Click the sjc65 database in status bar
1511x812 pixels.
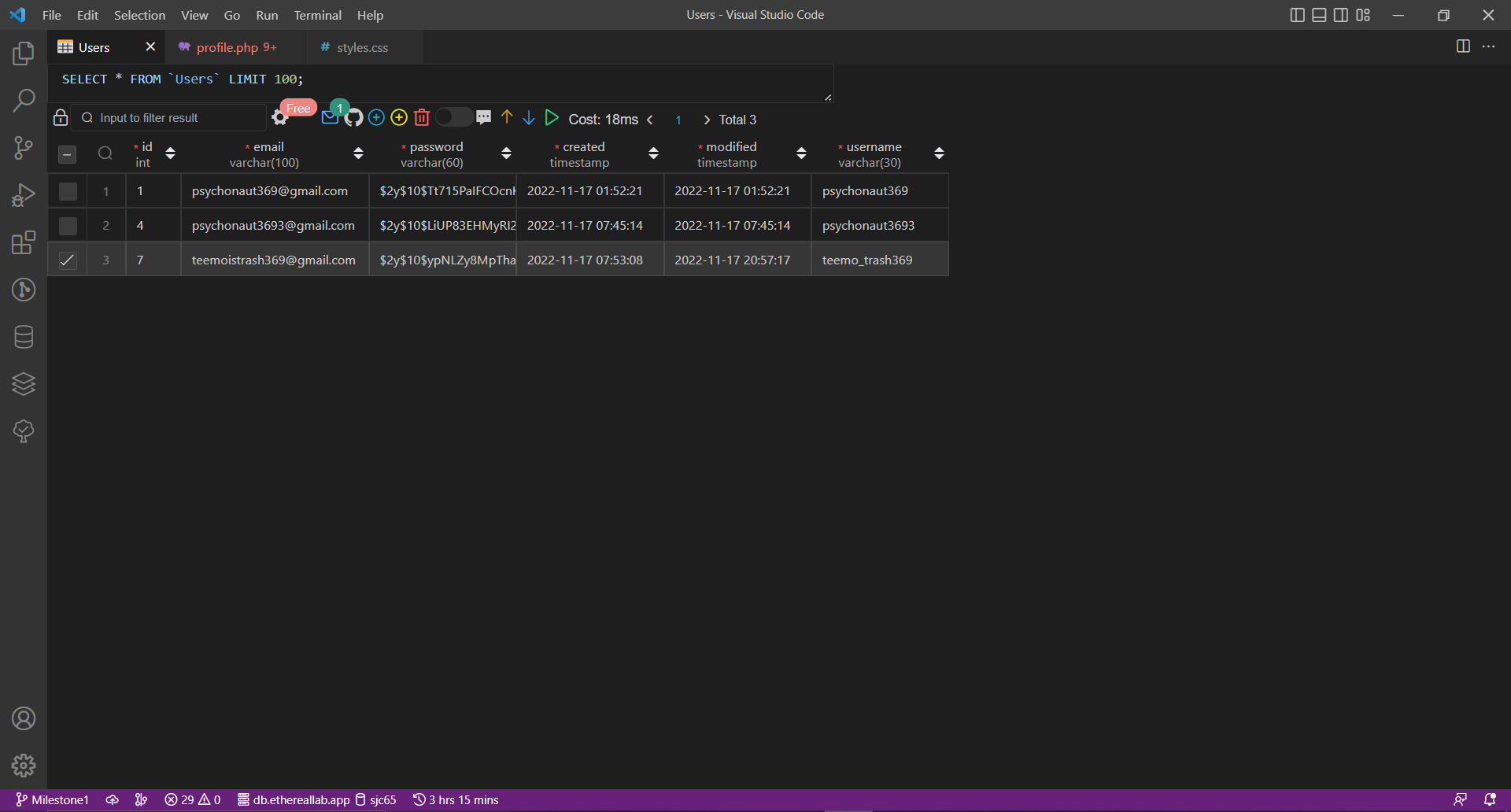coord(376,799)
